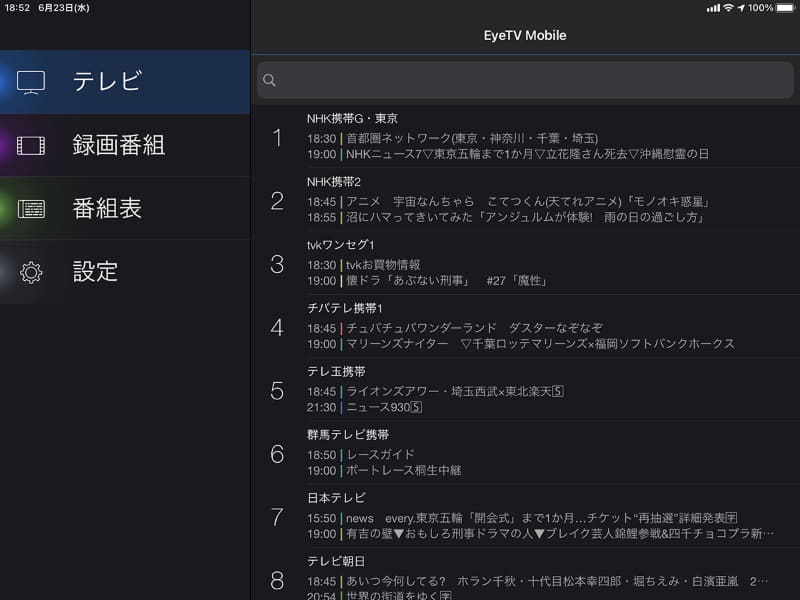Tap the battery indicator in the status bar

click(785, 9)
